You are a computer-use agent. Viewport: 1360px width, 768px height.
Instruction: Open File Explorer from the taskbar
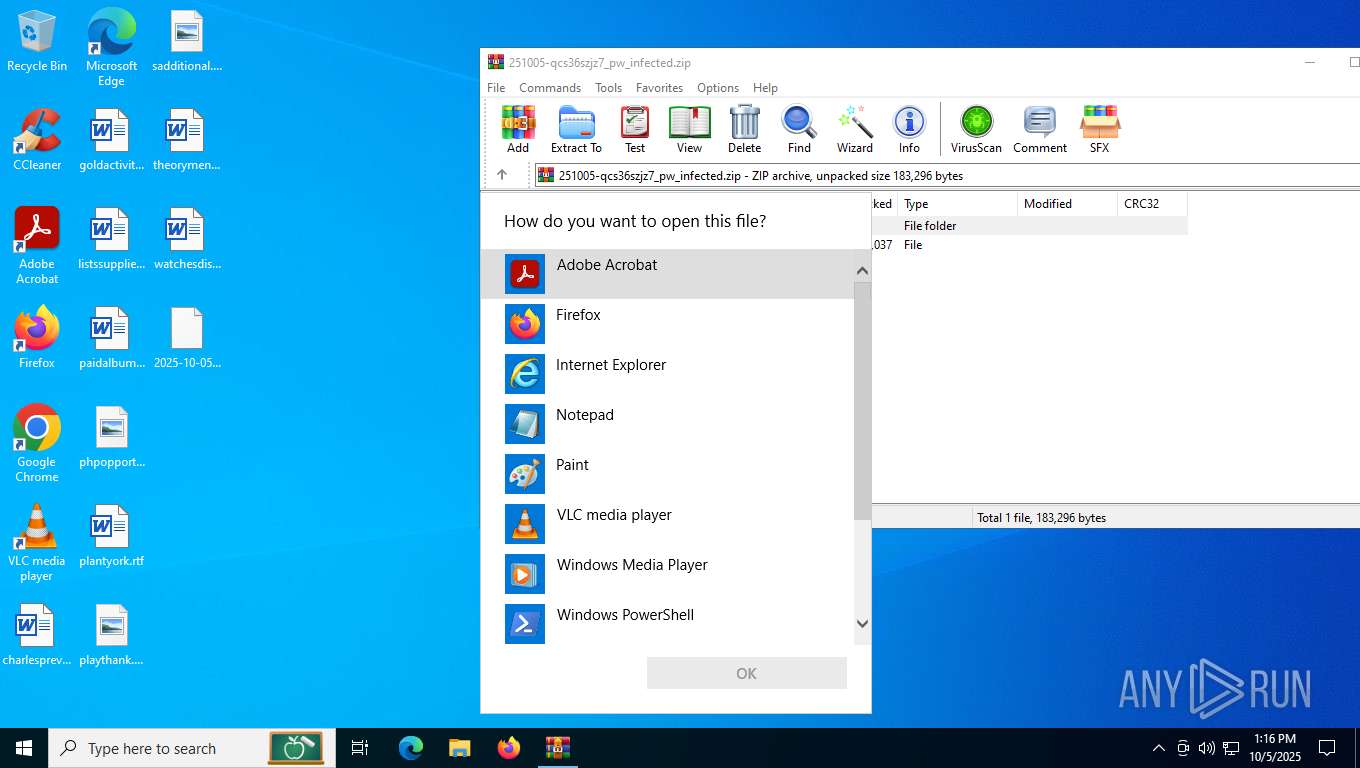pyautogui.click(x=459, y=748)
